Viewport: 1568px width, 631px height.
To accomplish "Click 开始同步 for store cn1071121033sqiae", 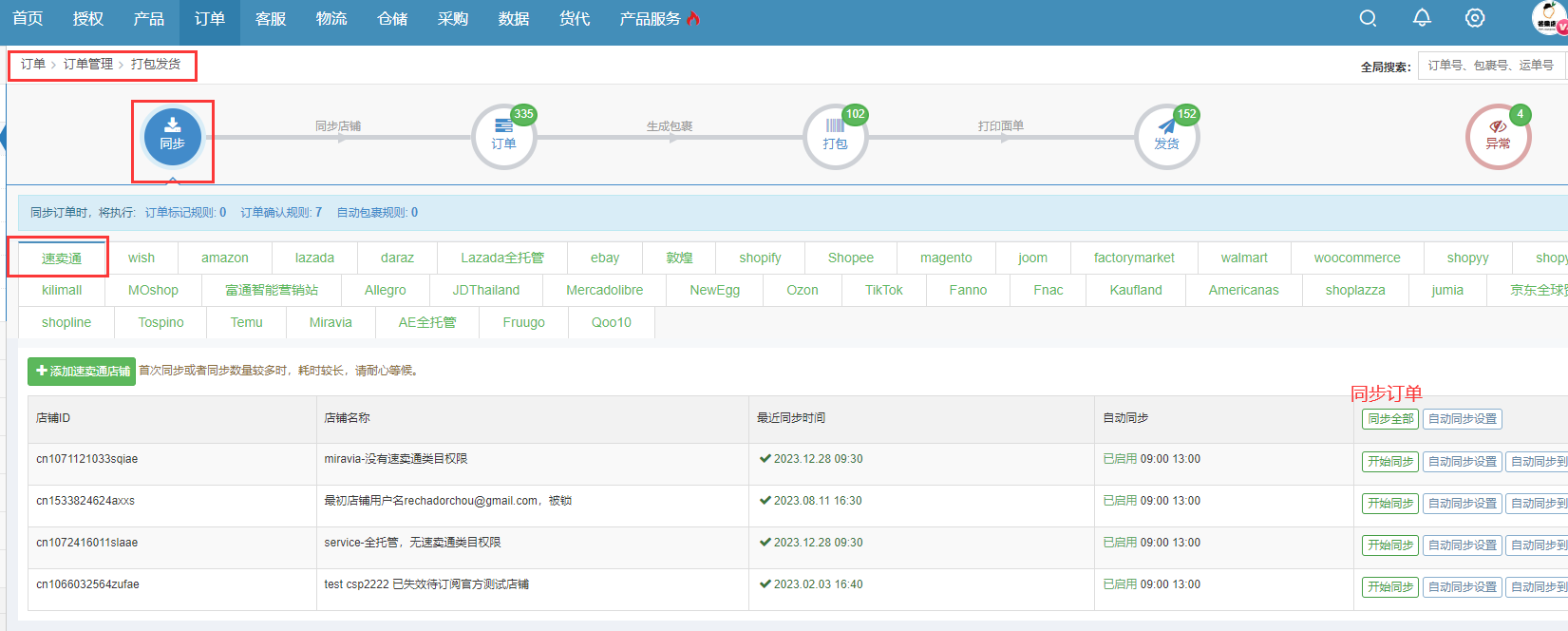I will 1390,462.
